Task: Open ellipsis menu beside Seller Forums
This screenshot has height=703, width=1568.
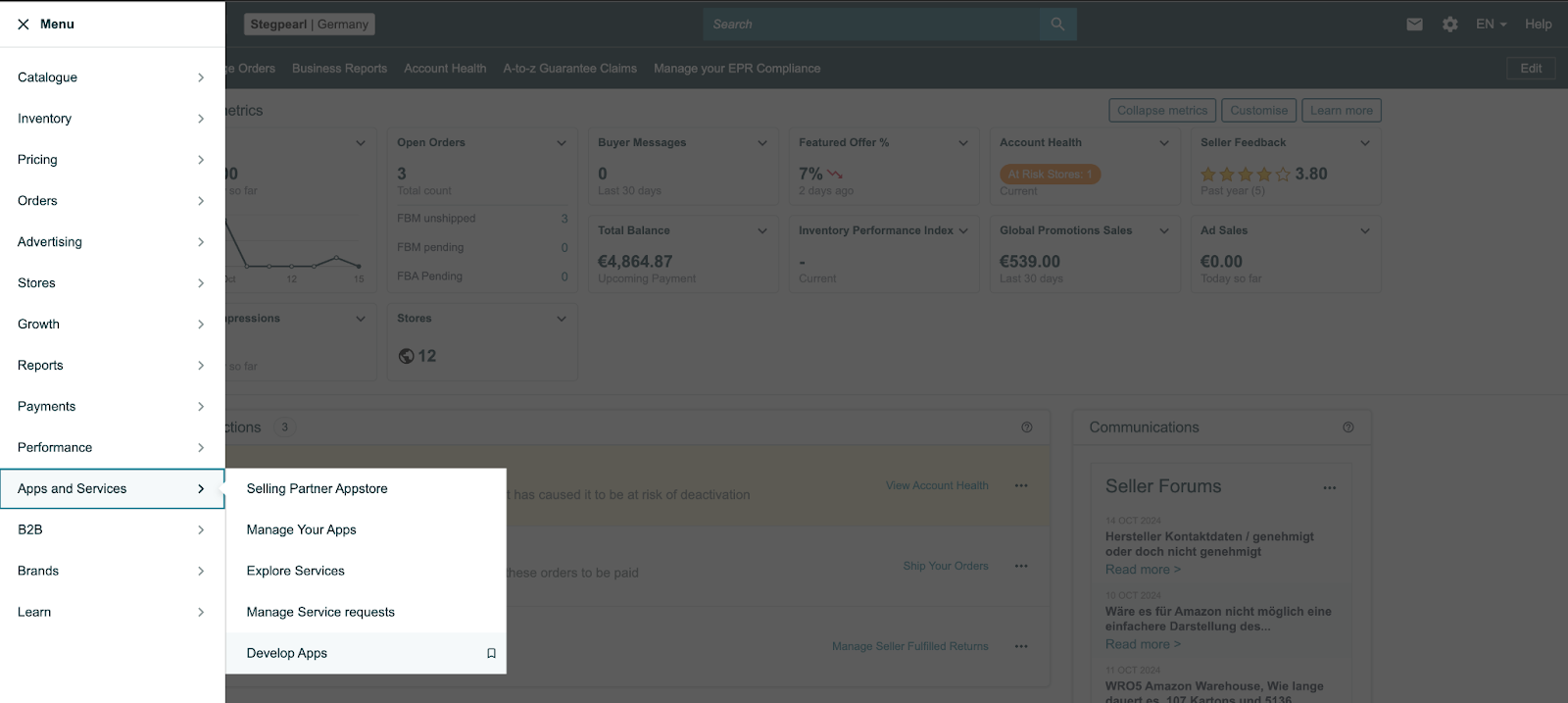Action: (1330, 487)
